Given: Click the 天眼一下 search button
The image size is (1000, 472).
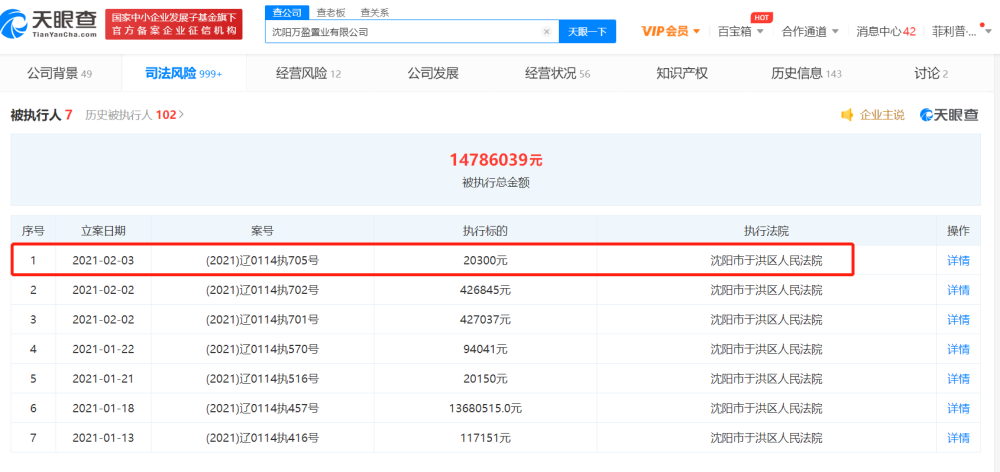Looking at the screenshot, I should pyautogui.click(x=587, y=31).
